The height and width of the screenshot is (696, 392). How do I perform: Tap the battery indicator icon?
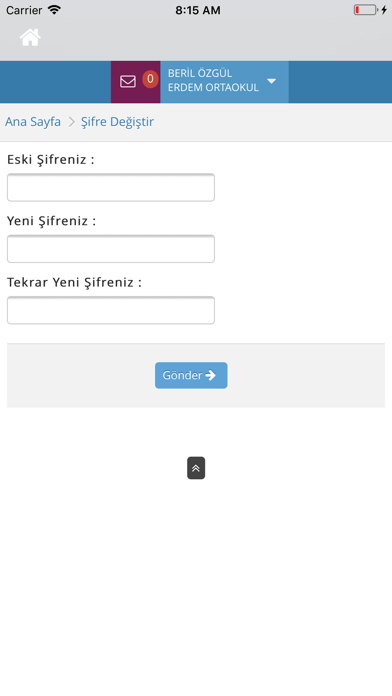(x=366, y=10)
